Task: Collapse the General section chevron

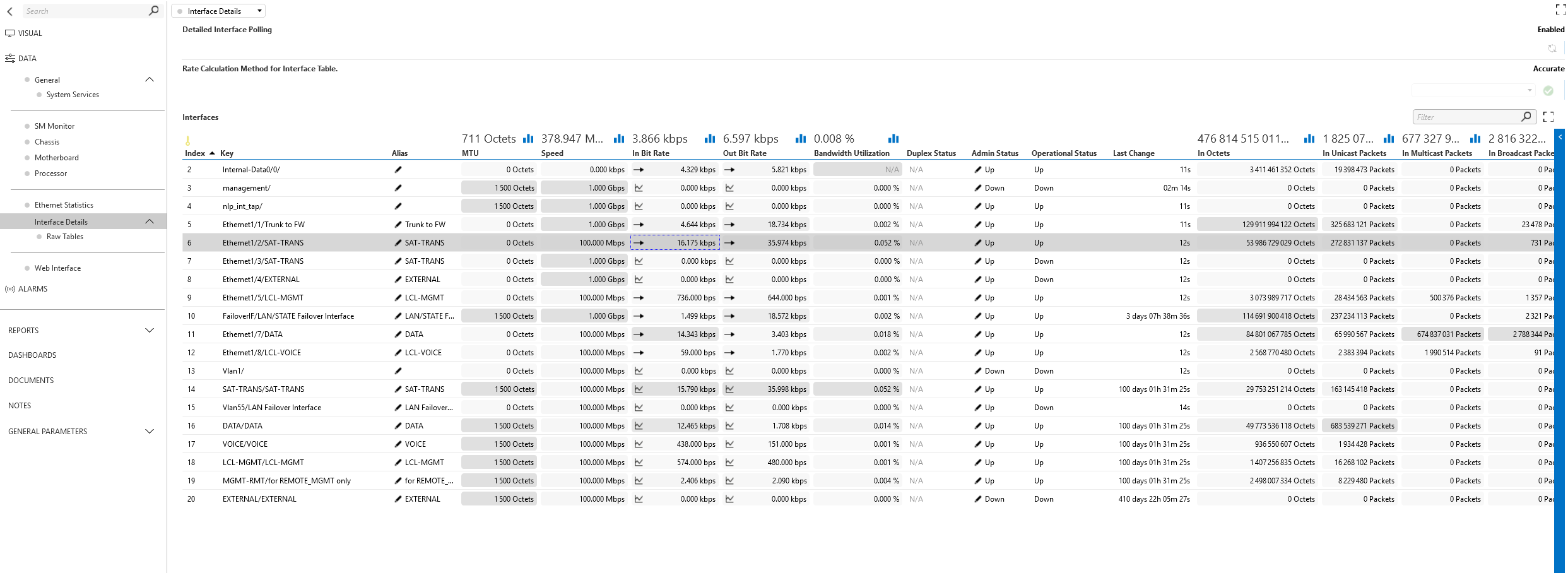Action: (150, 80)
